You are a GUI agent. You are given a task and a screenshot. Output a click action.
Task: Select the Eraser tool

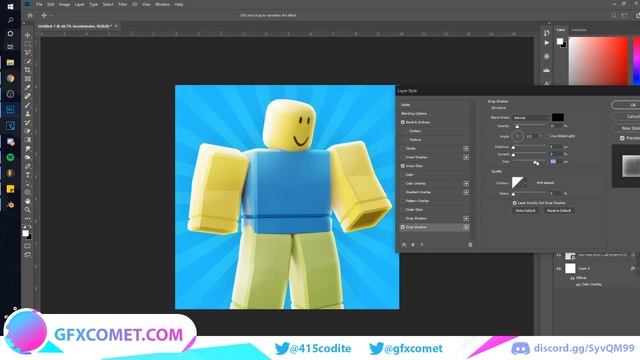27,131
